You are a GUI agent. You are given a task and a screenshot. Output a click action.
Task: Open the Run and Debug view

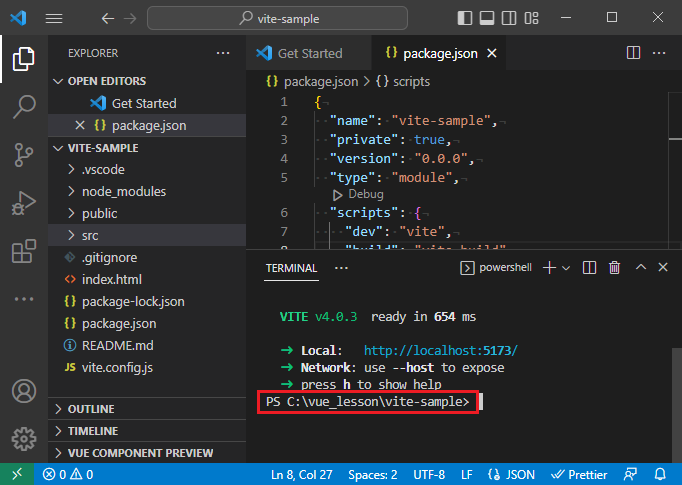[23, 203]
